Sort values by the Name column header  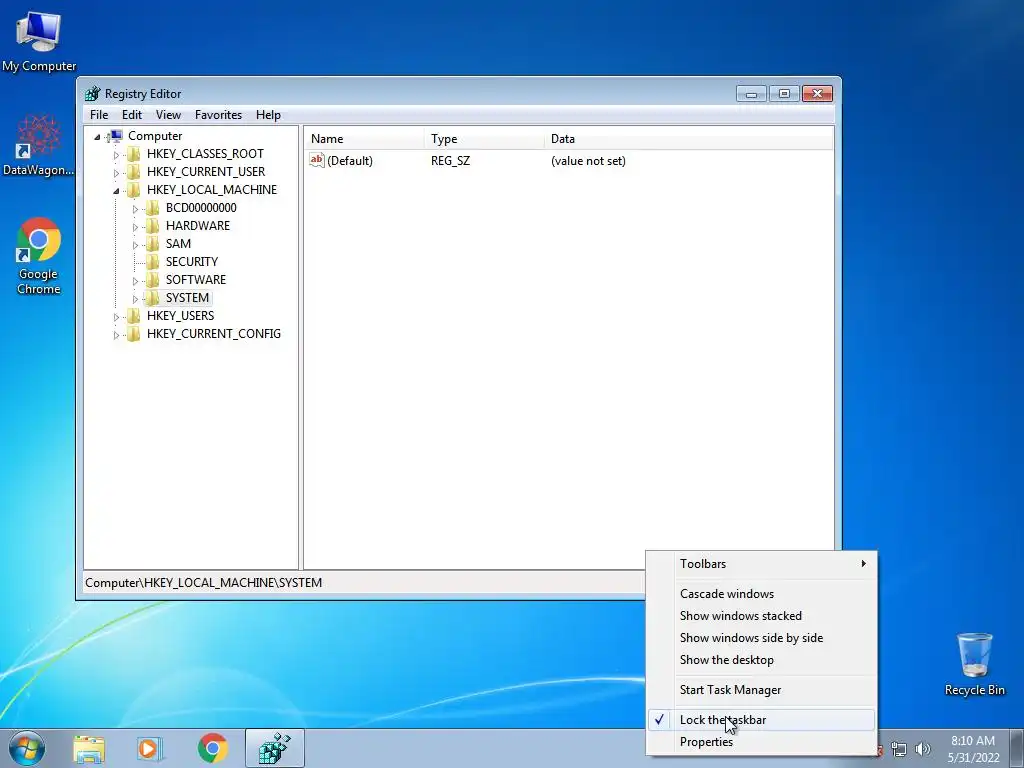click(x=364, y=138)
